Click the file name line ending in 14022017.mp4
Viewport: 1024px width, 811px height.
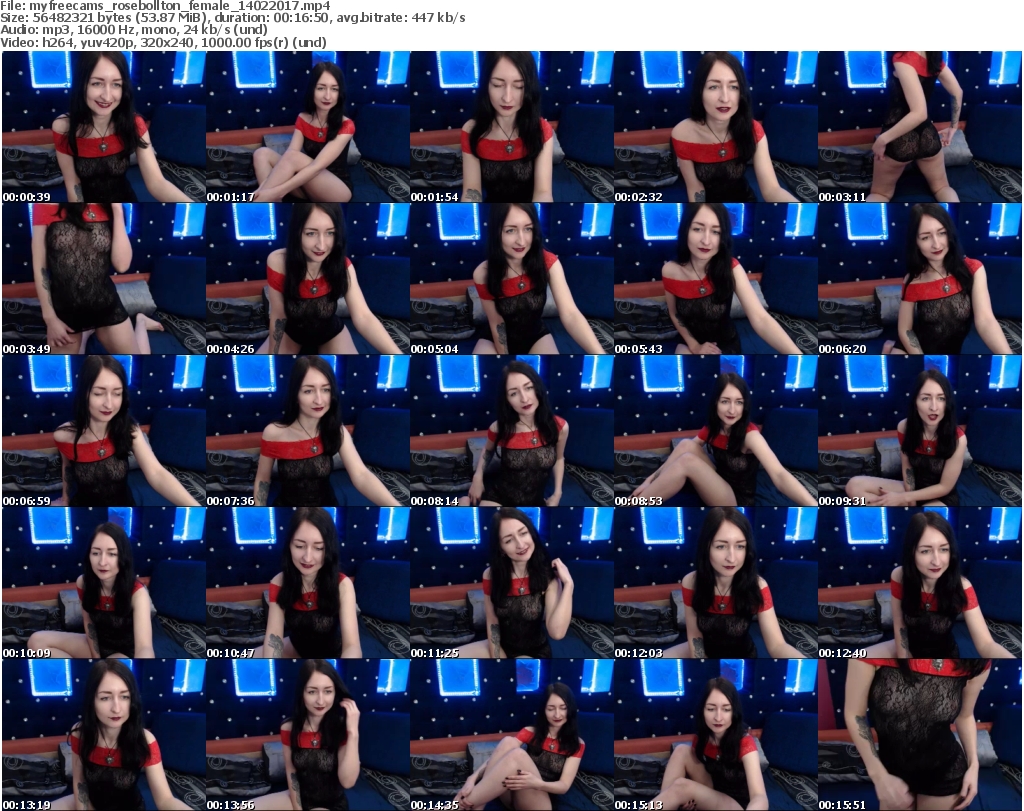point(165,6)
